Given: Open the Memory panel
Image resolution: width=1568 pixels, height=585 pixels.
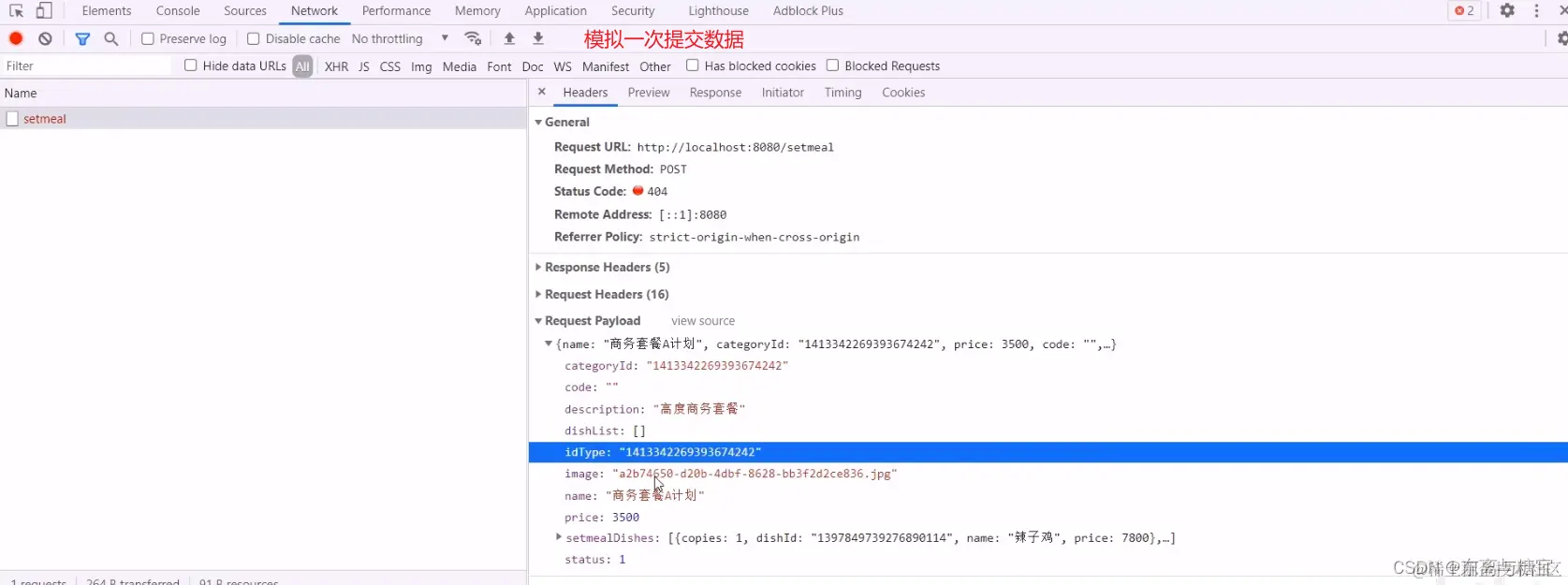Looking at the screenshot, I should click(x=477, y=11).
